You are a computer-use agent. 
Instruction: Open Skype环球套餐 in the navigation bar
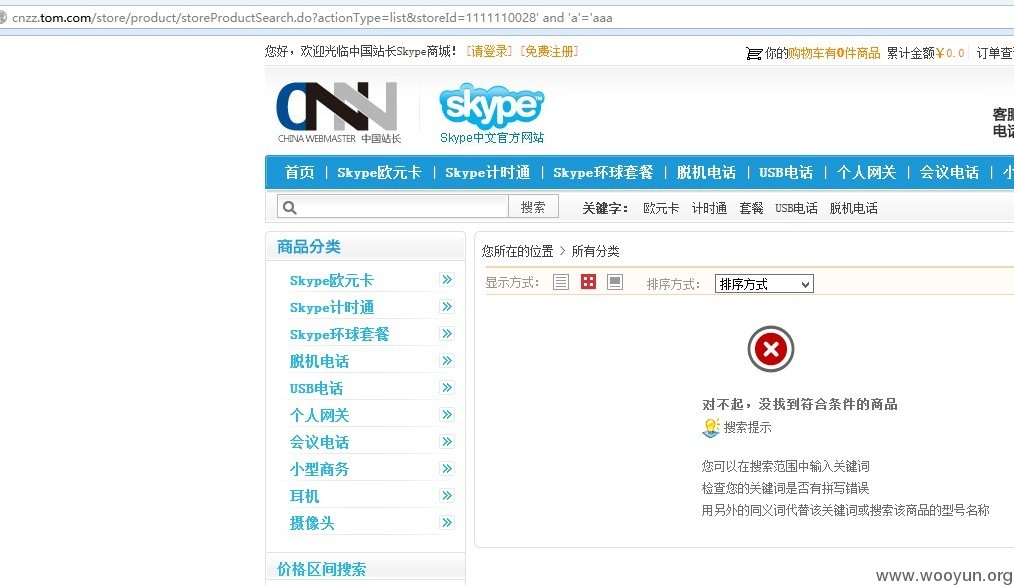tap(603, 172)
